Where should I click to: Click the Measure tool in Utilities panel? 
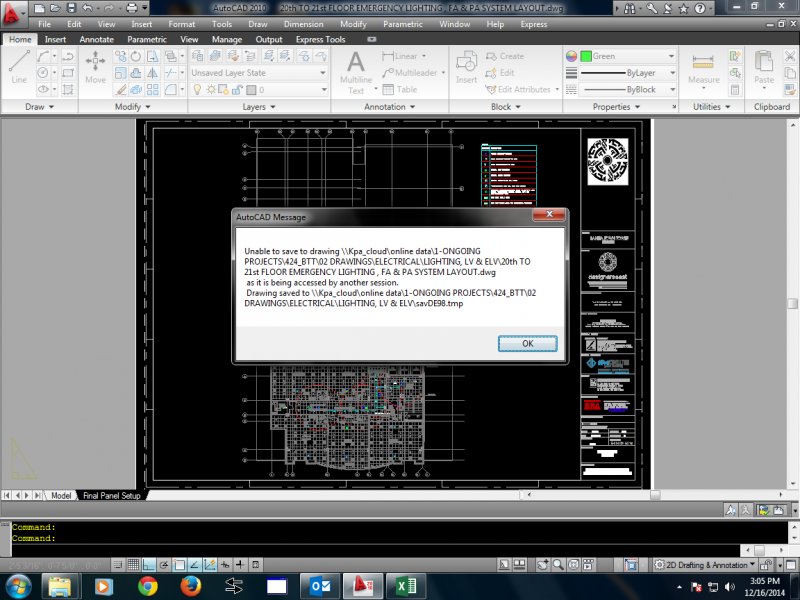pos(703,68)
